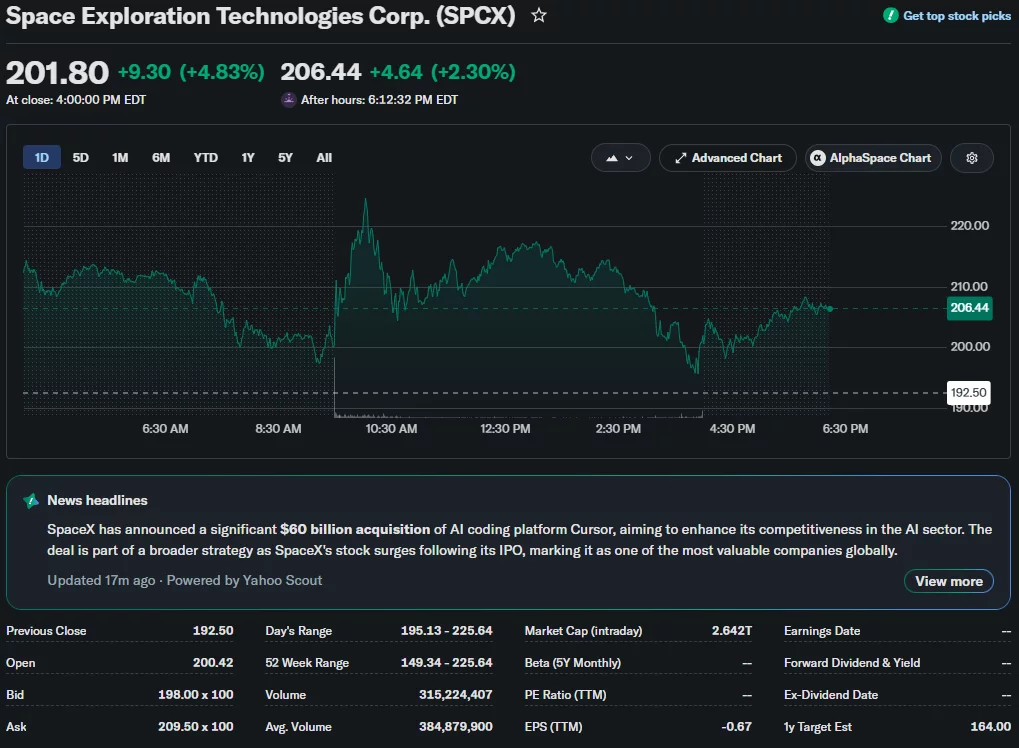1019x748 pixels.
Task: Open the chart type dropdown
Action: click(x=620, y=158)
